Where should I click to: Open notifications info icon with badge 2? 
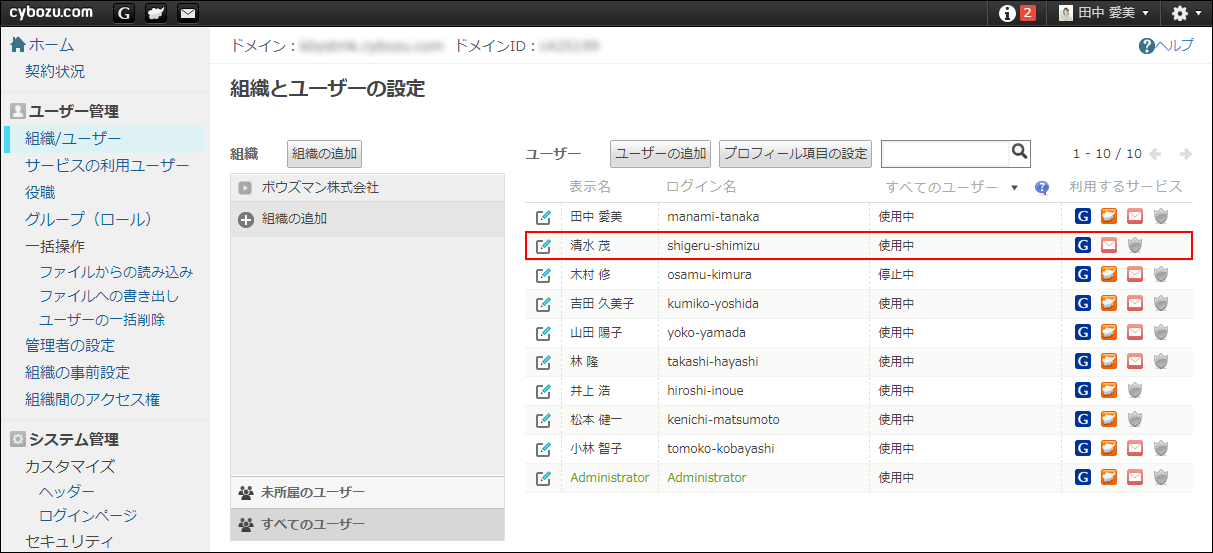pyautogui.click(x=1016, y=13)
